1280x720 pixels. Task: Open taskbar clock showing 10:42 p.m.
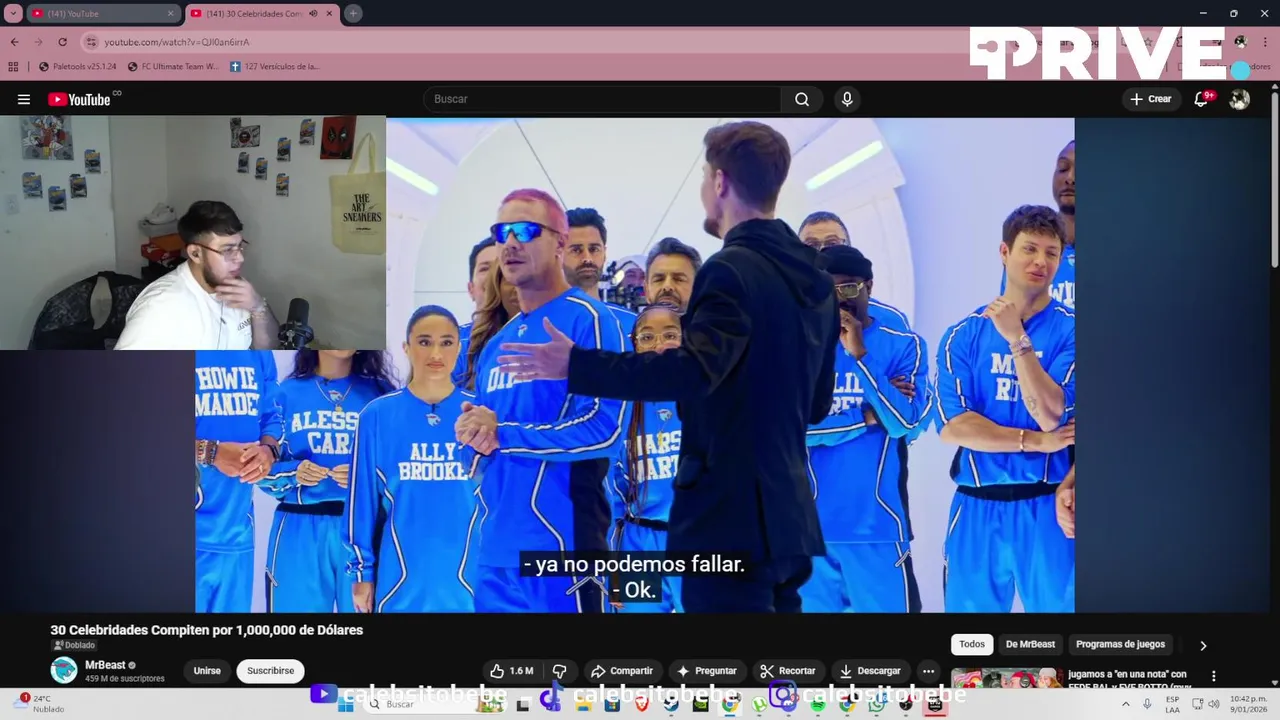pos(1248,704)
